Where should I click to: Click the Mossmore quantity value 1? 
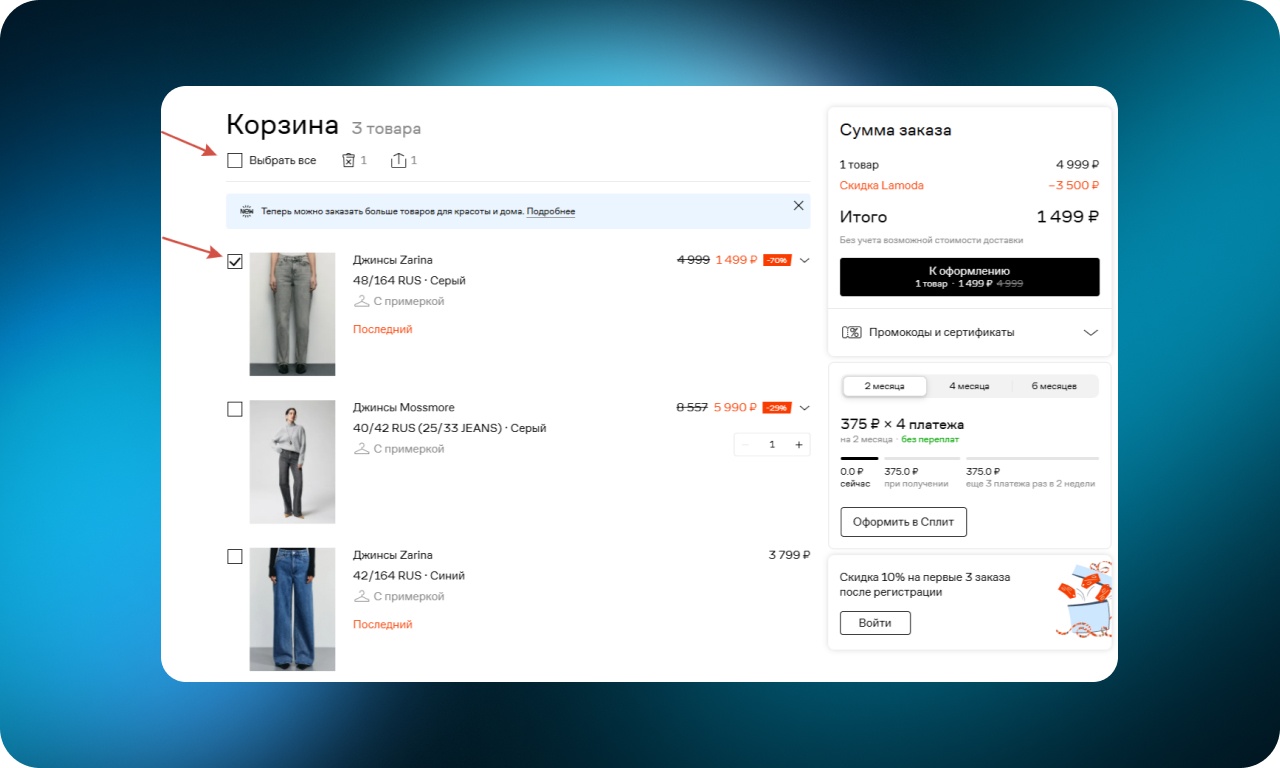tap(772, 445)
